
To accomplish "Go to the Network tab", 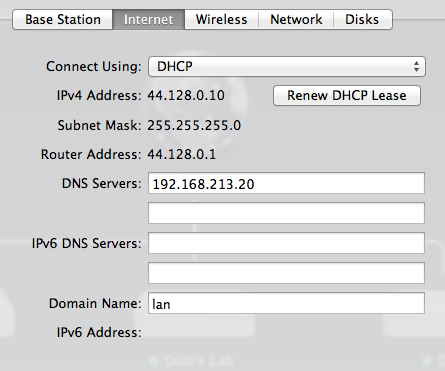I will coord(296,19).
